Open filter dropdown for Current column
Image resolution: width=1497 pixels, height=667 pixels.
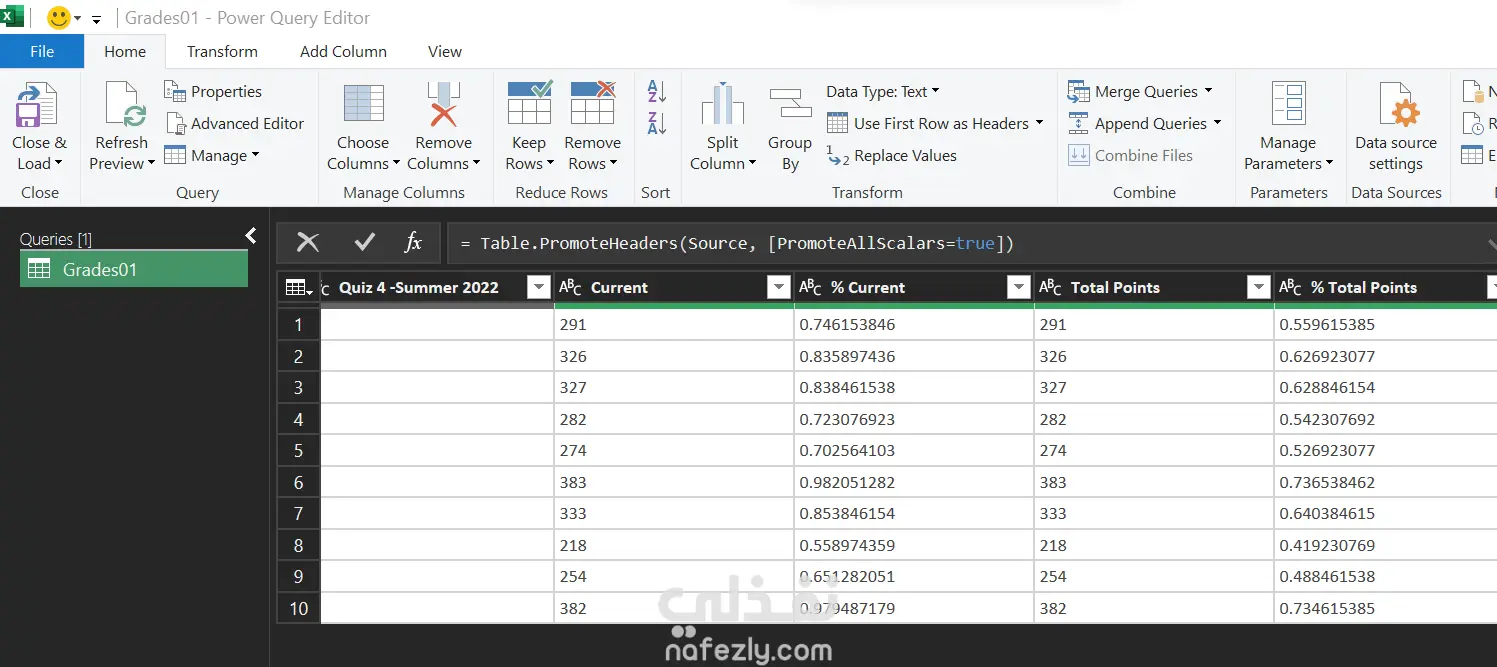tap(779, 288)
